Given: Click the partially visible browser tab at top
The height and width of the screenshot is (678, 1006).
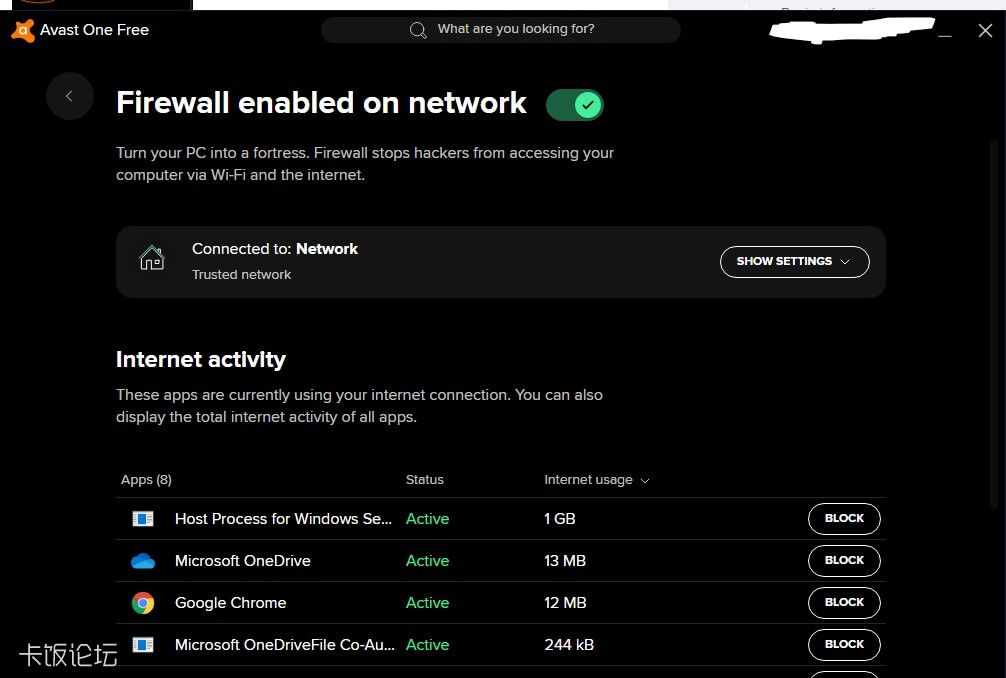Looking at the screenshot, I should click(x=100, y=5).
